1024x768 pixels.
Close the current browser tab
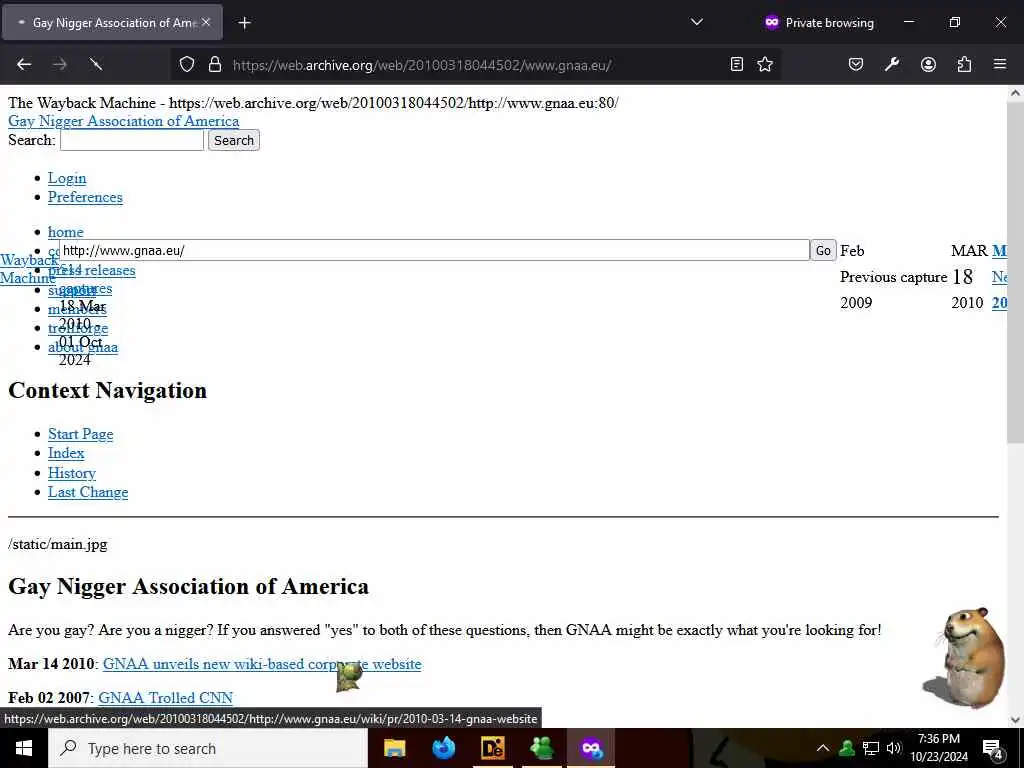pos(206,22)
